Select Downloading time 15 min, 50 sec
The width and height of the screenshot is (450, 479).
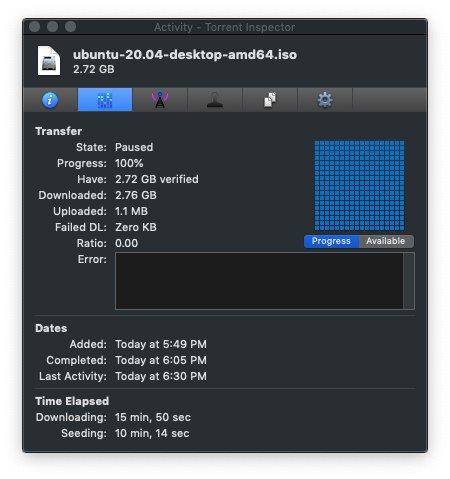point(153,417)
